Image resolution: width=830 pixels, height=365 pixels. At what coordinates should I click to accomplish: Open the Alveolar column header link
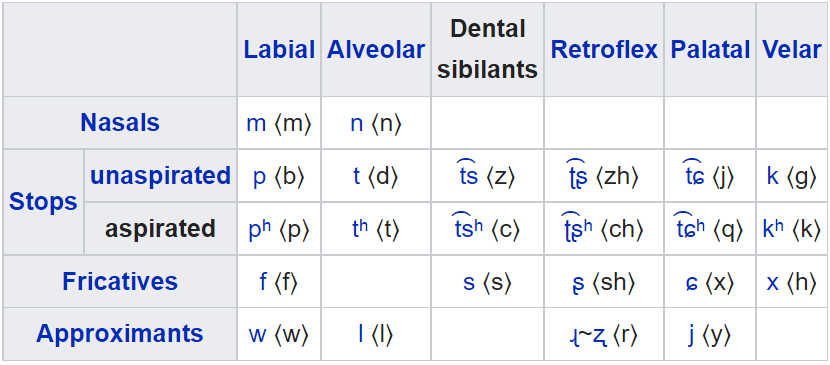coord(376,50)
